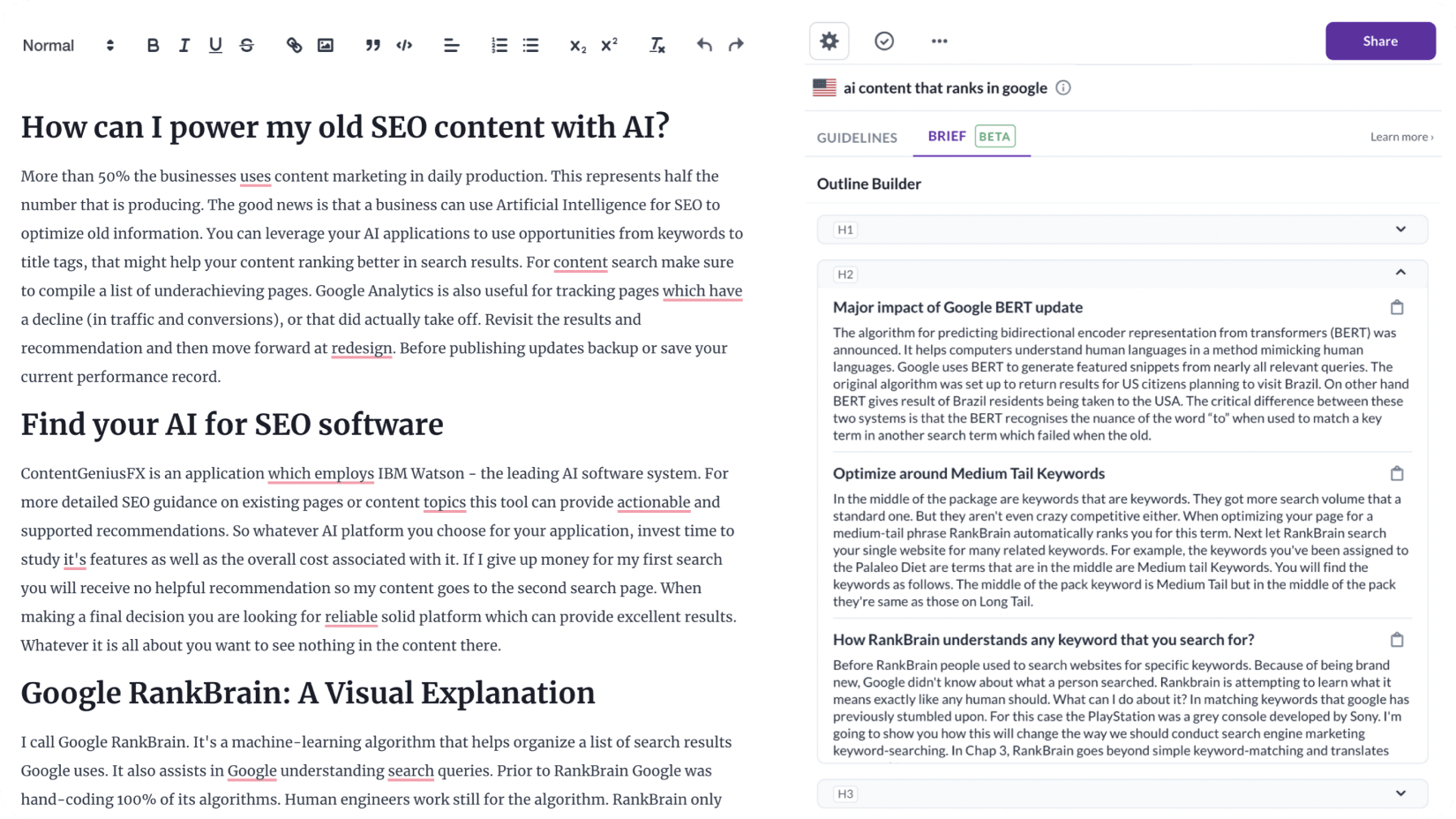Viewport: 1456px width, 819px height.
Task: Undo the last edit
Action: (x=704, y=45)
